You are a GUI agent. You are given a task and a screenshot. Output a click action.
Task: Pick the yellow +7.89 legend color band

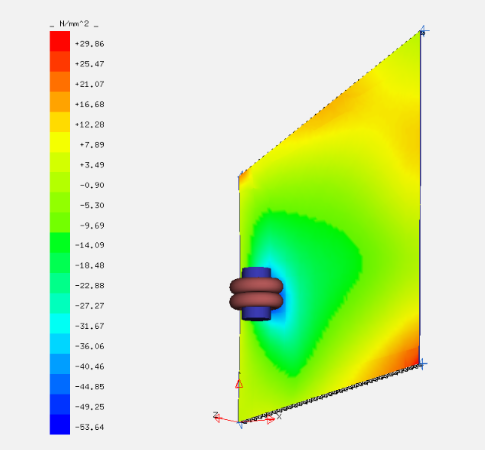tap(60, 142)
